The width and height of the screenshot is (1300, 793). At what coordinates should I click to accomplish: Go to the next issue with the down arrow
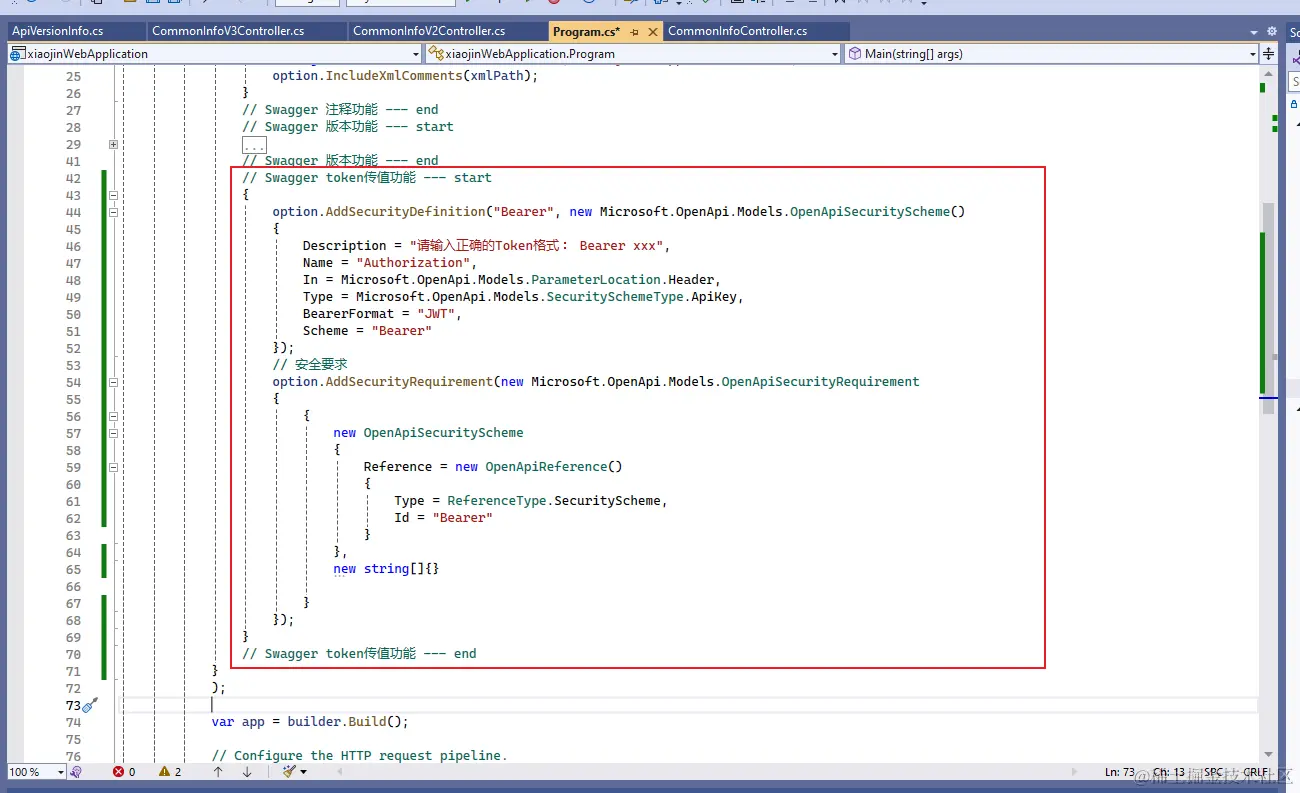tap(247, 772)
